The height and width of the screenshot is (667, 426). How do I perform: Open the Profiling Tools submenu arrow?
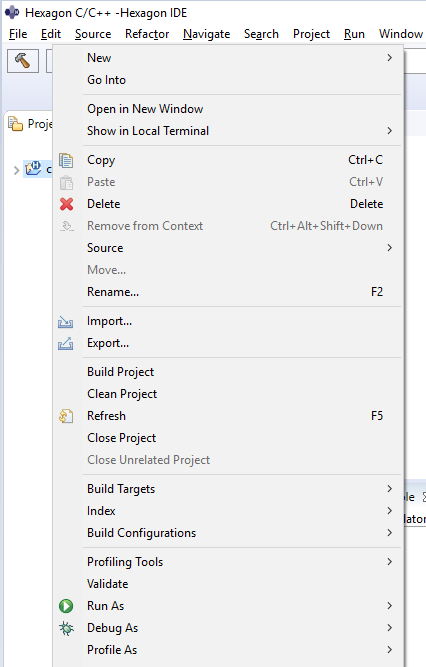[x=389, y=562]
